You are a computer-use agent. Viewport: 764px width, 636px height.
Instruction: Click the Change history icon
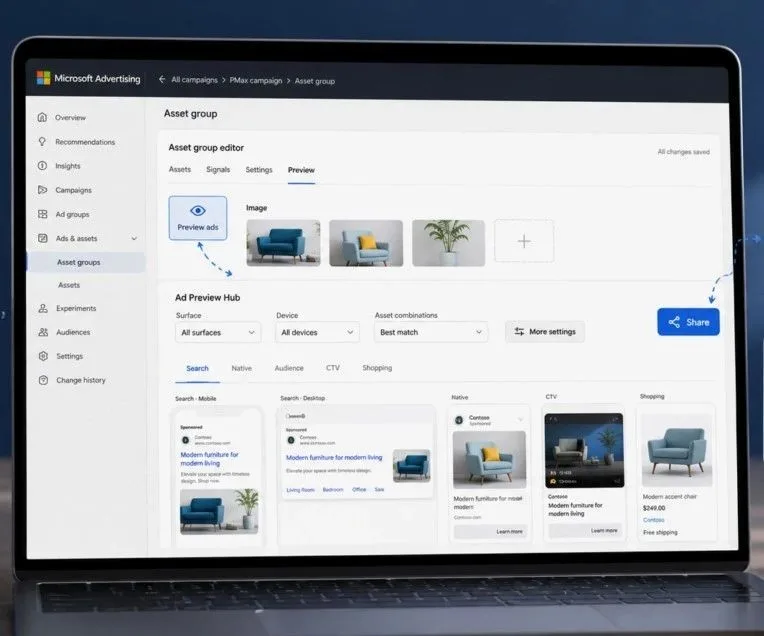tap(43, 380)
